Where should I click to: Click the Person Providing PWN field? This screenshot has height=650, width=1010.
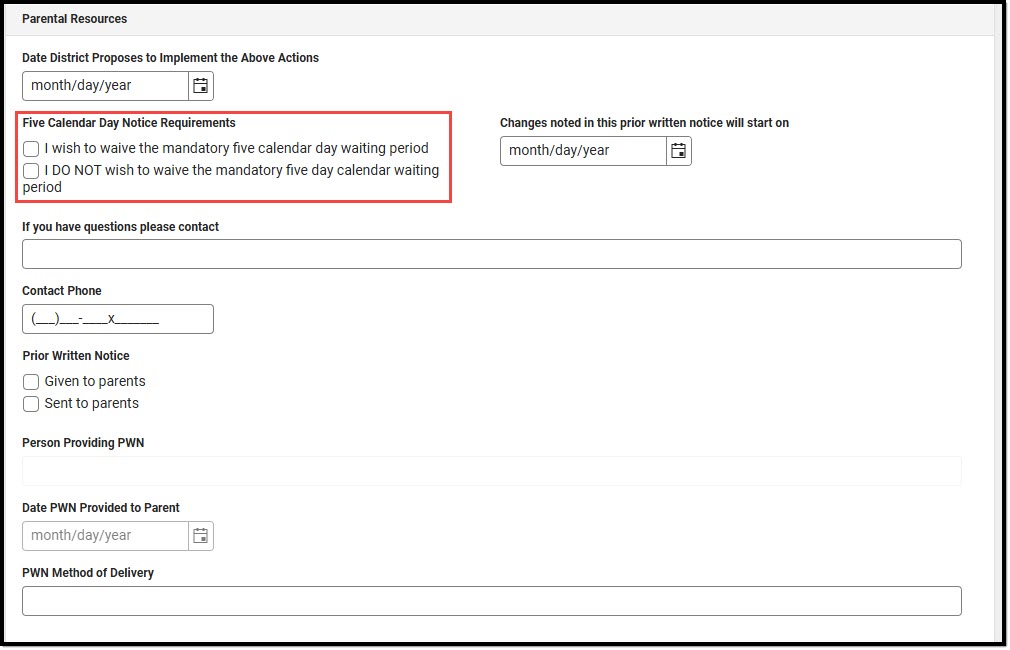click(x=491, y=471)
